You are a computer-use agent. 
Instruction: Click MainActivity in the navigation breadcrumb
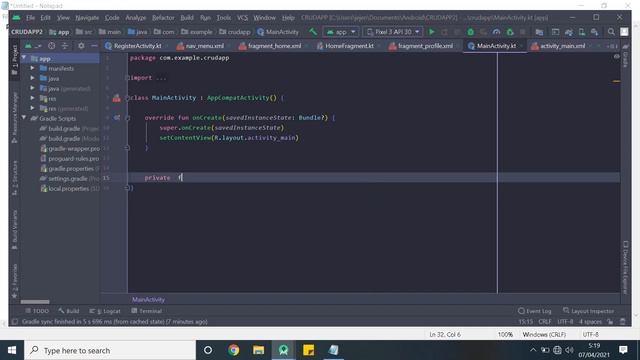click(x=278, y=31)
